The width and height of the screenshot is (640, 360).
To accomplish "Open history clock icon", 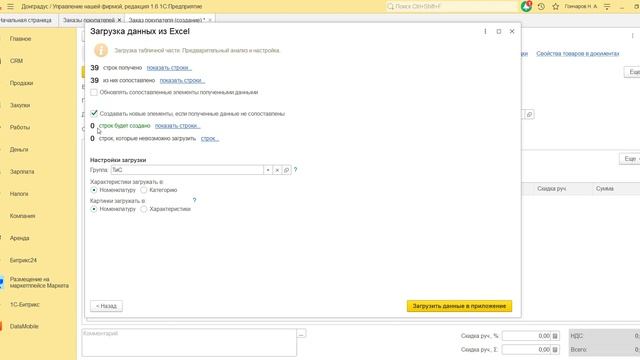I will [x=541, y=7].
